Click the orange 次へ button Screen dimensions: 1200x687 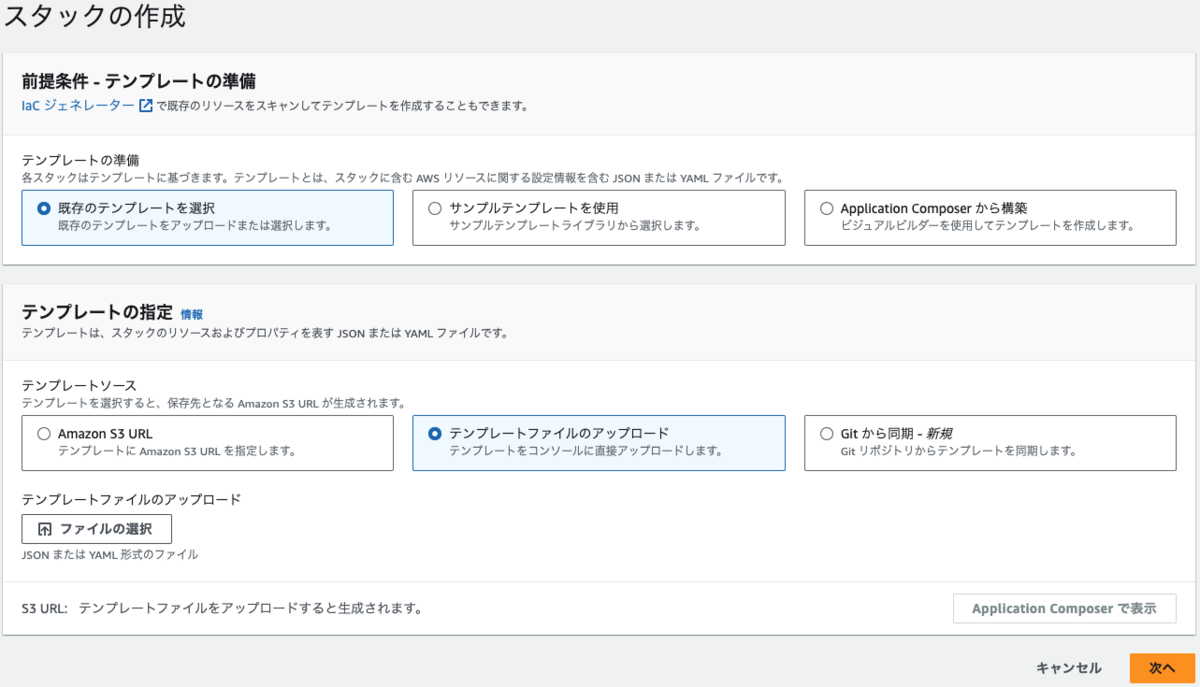[x=1162, y=667]
